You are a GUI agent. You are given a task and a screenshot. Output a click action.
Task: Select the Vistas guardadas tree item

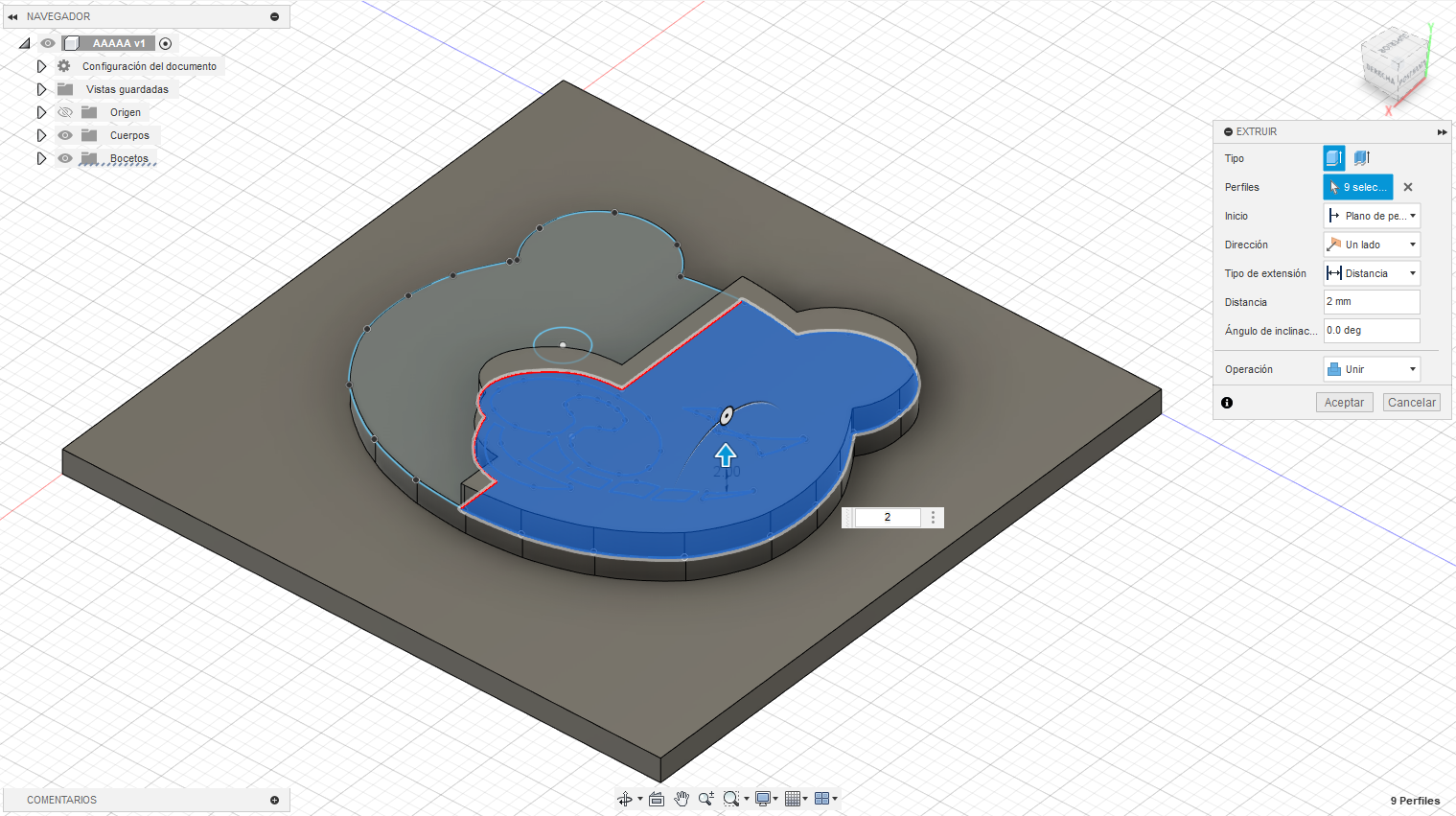click(127, 89)
